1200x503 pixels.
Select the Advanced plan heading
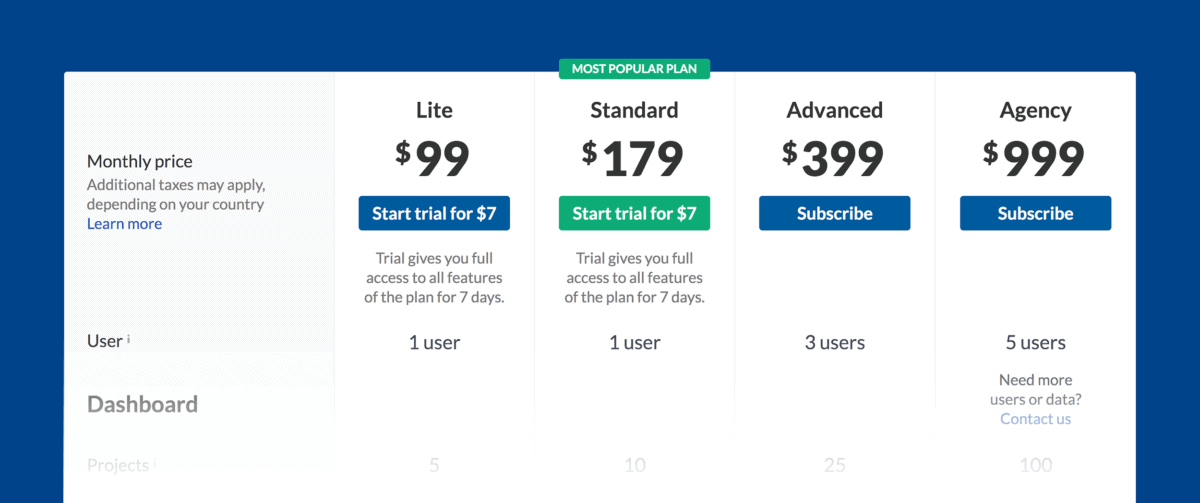tap(835, 110)
